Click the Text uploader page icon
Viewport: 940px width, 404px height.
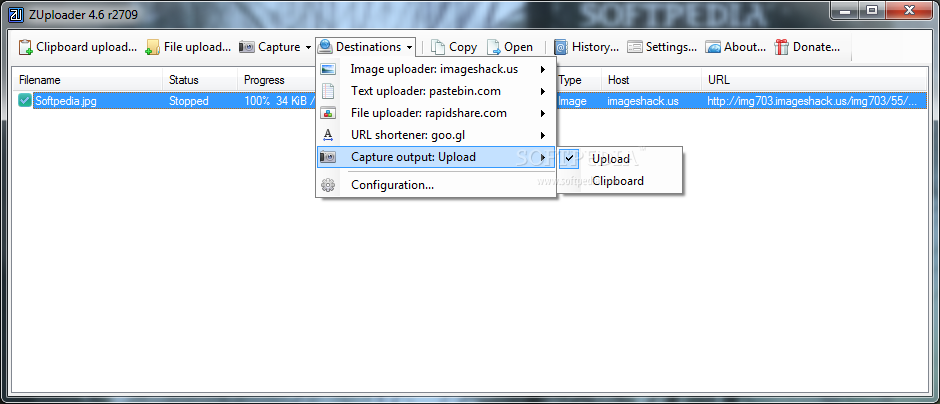[x=328, y=91]
